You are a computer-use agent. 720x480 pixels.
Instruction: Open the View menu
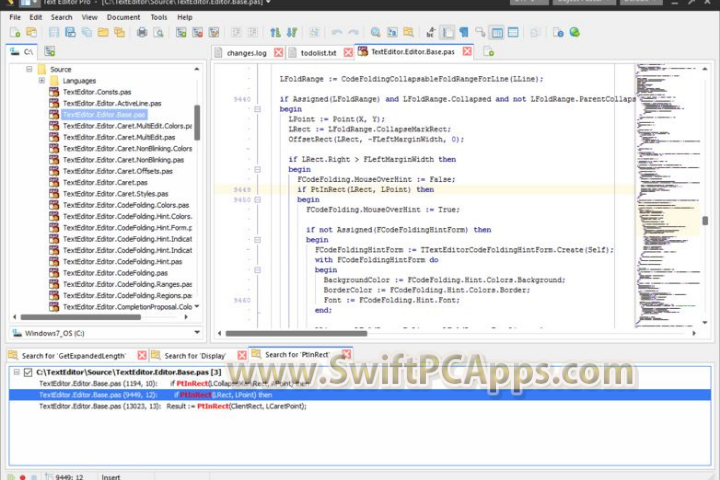(90, 17)
